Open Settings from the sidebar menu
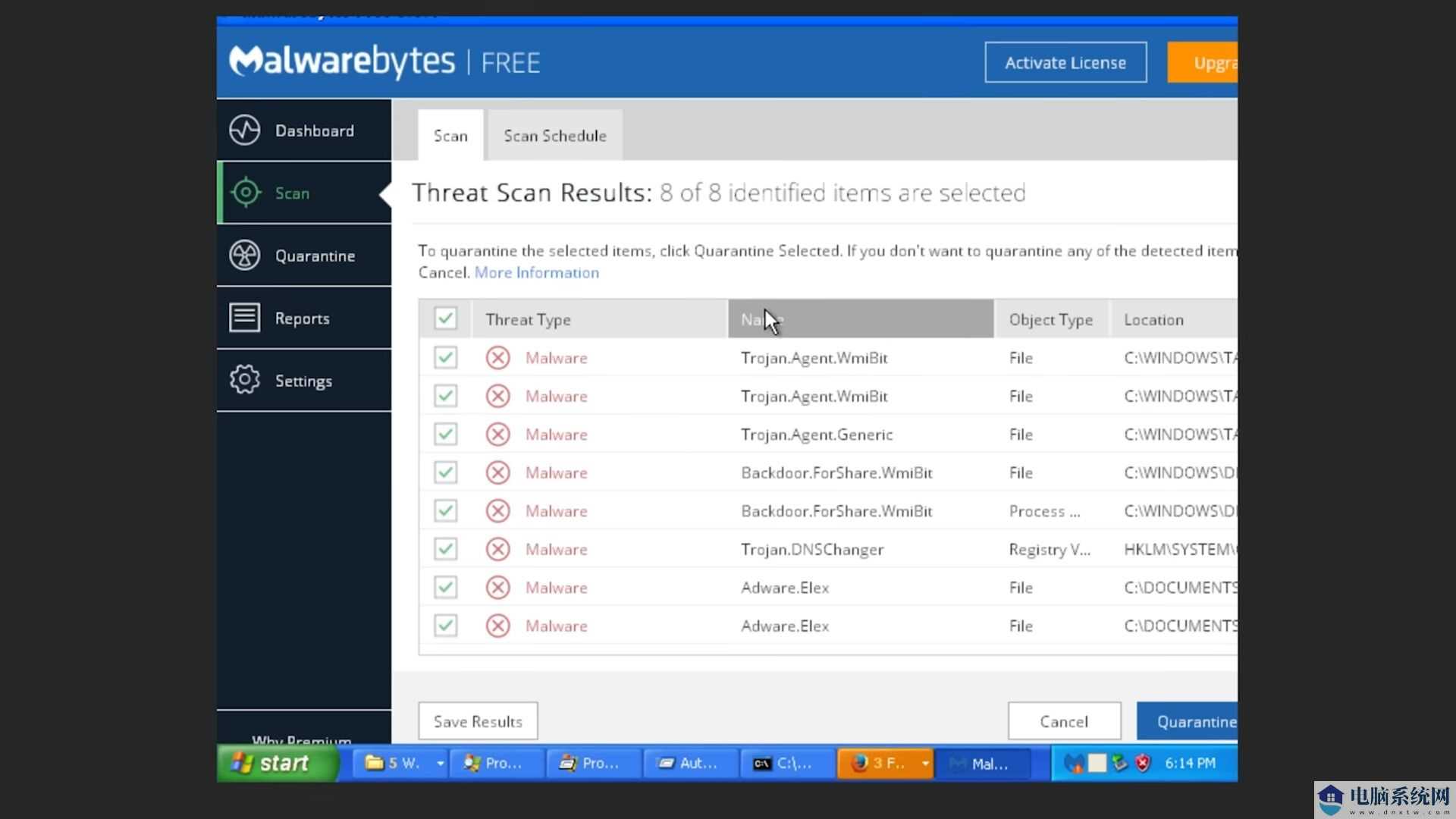This screenshot has height=819, width=1456. (304, 380)
